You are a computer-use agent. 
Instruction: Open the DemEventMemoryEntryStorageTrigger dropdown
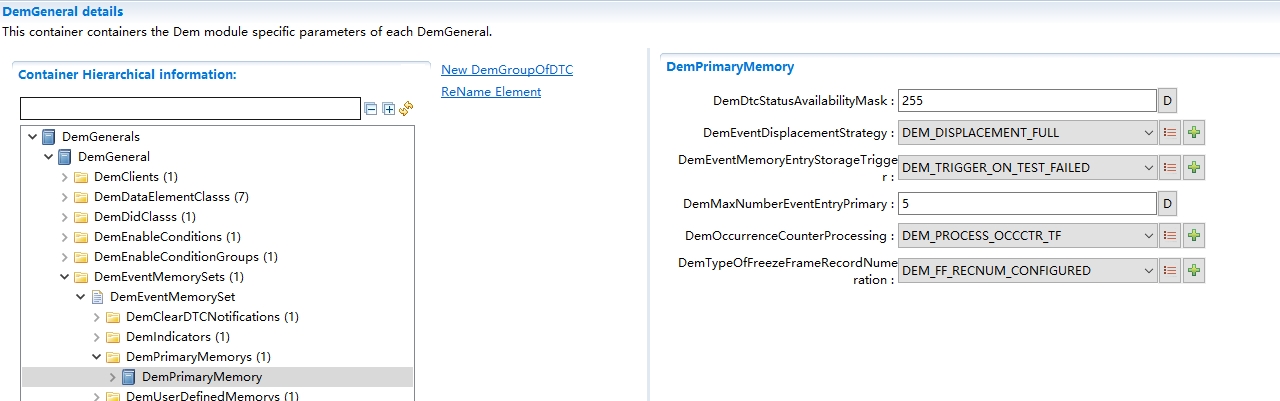point(1148,168)
